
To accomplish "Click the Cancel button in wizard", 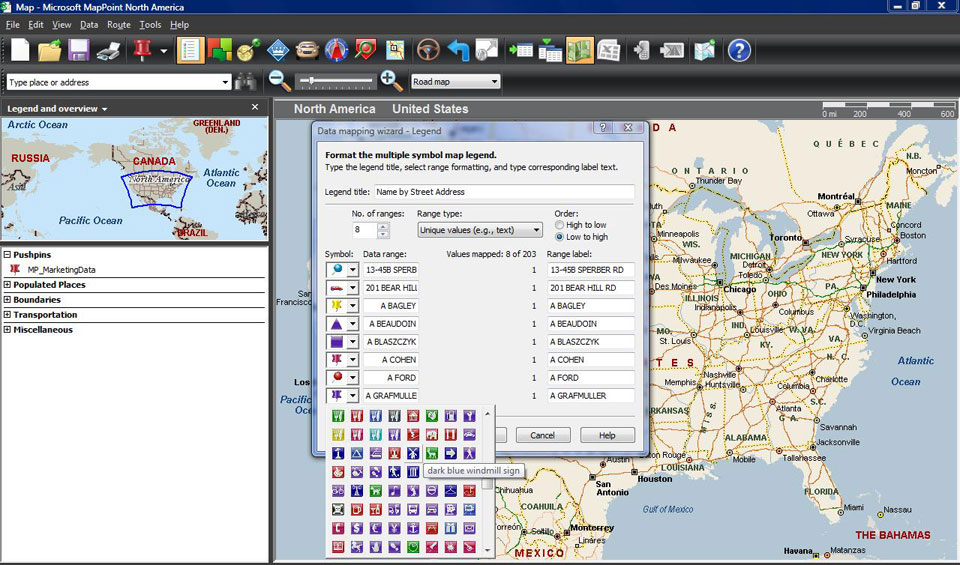I will point(542,435).
